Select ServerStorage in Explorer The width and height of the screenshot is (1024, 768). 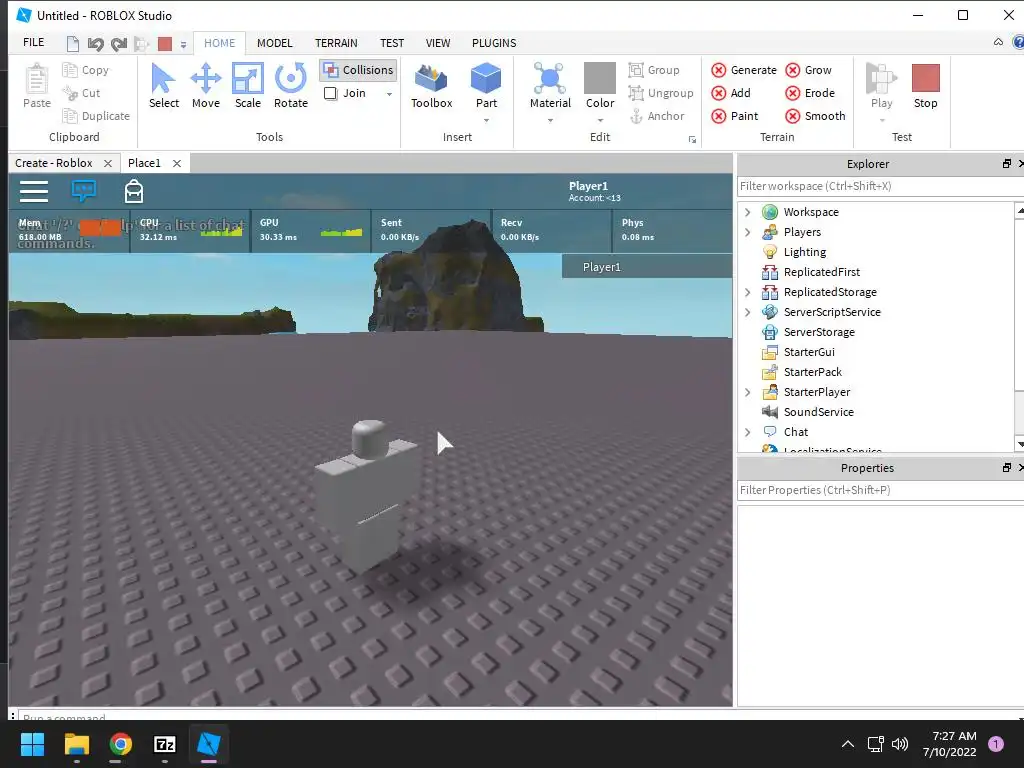tap(819, 332)
